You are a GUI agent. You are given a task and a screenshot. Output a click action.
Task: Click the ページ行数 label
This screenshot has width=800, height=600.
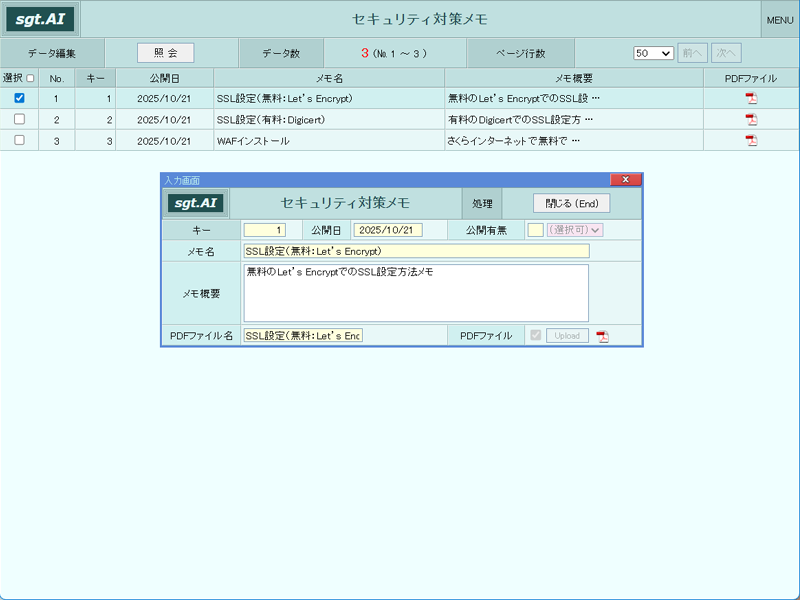pos(520,53)
